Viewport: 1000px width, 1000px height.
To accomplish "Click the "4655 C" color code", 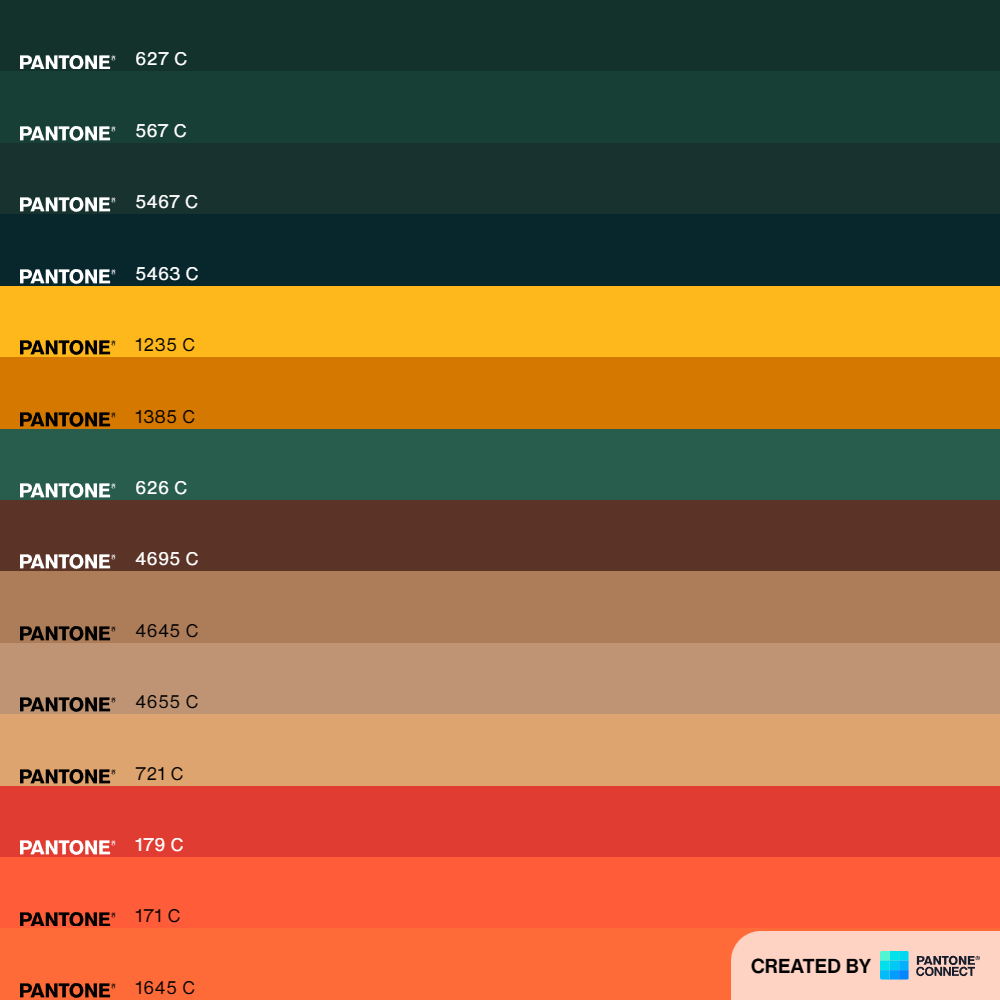I will point(166,702).
